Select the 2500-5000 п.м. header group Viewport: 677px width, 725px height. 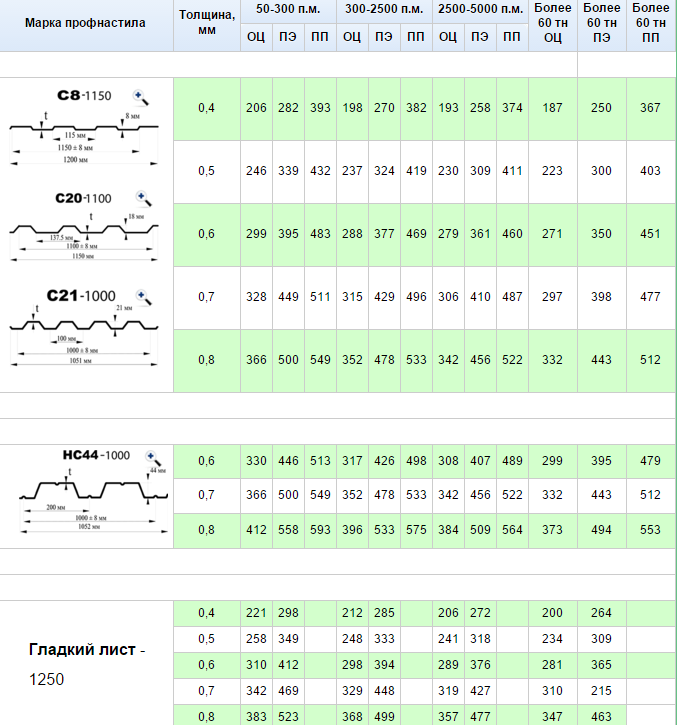[480, 9]
